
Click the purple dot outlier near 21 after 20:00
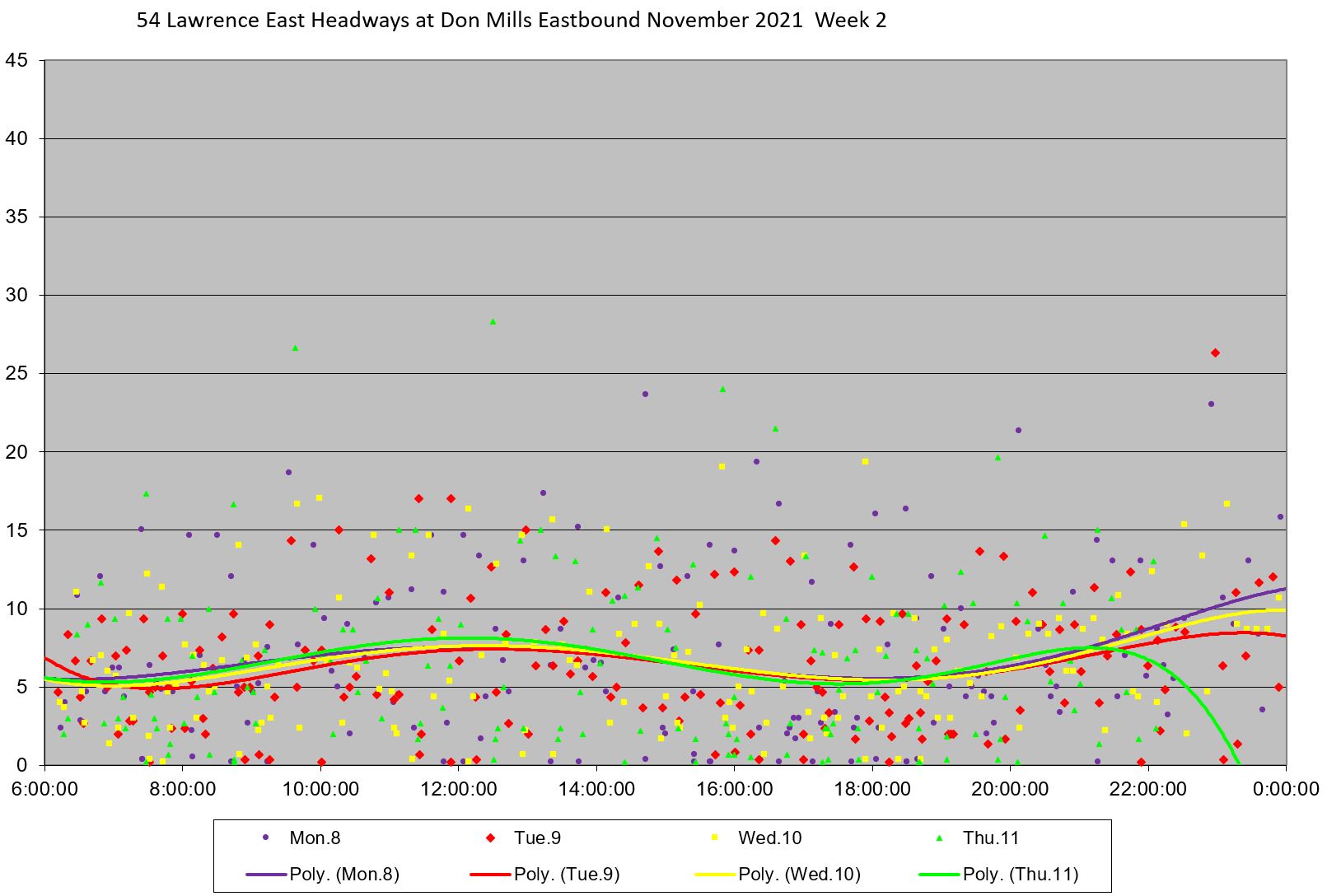[x=1018, y=430]
